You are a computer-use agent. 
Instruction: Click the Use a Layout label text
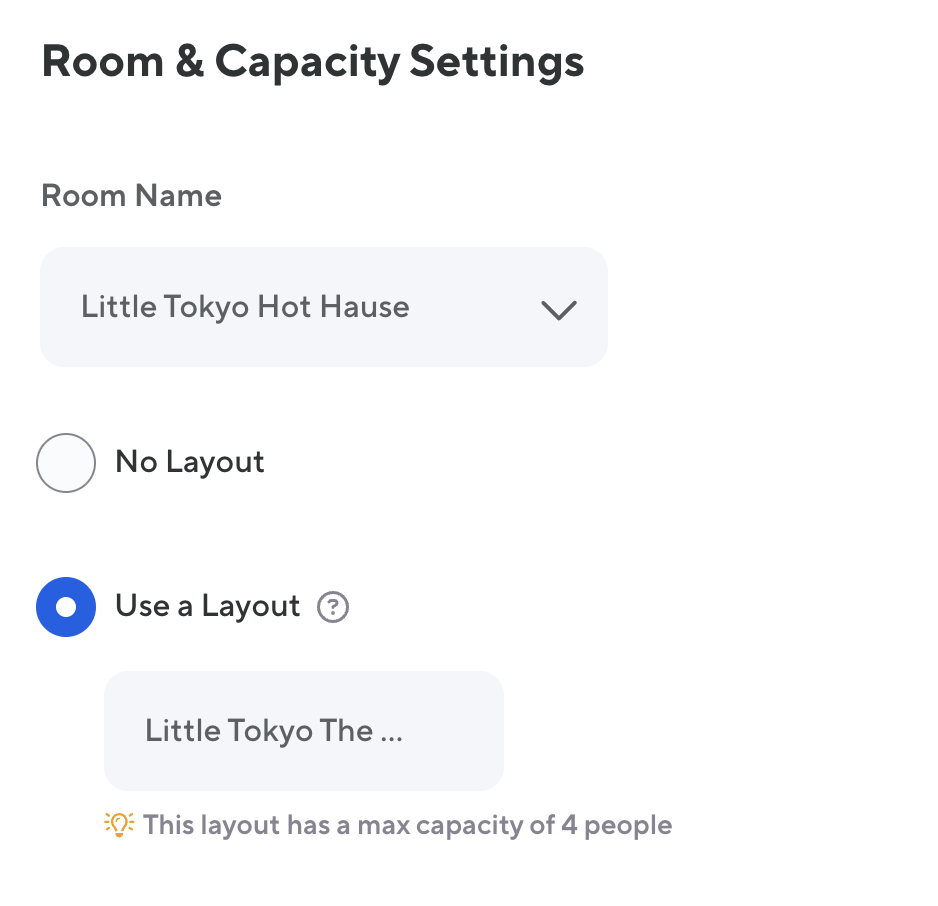[208, 606]
